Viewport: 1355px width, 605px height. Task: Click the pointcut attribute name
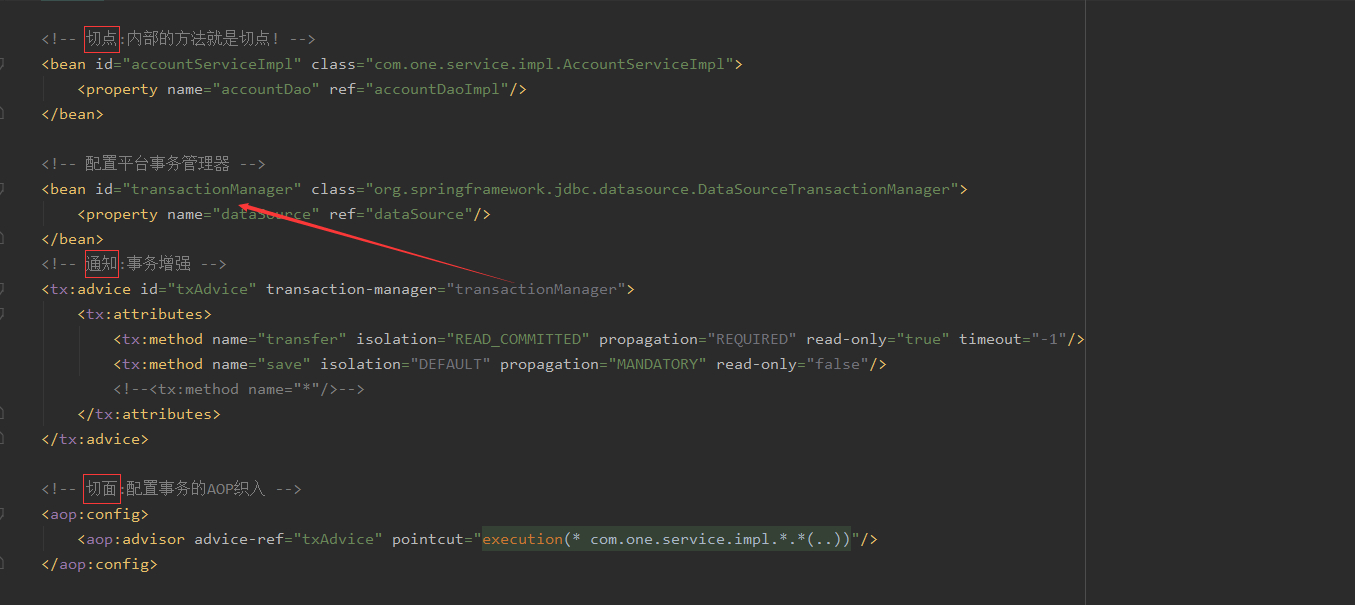428,539
